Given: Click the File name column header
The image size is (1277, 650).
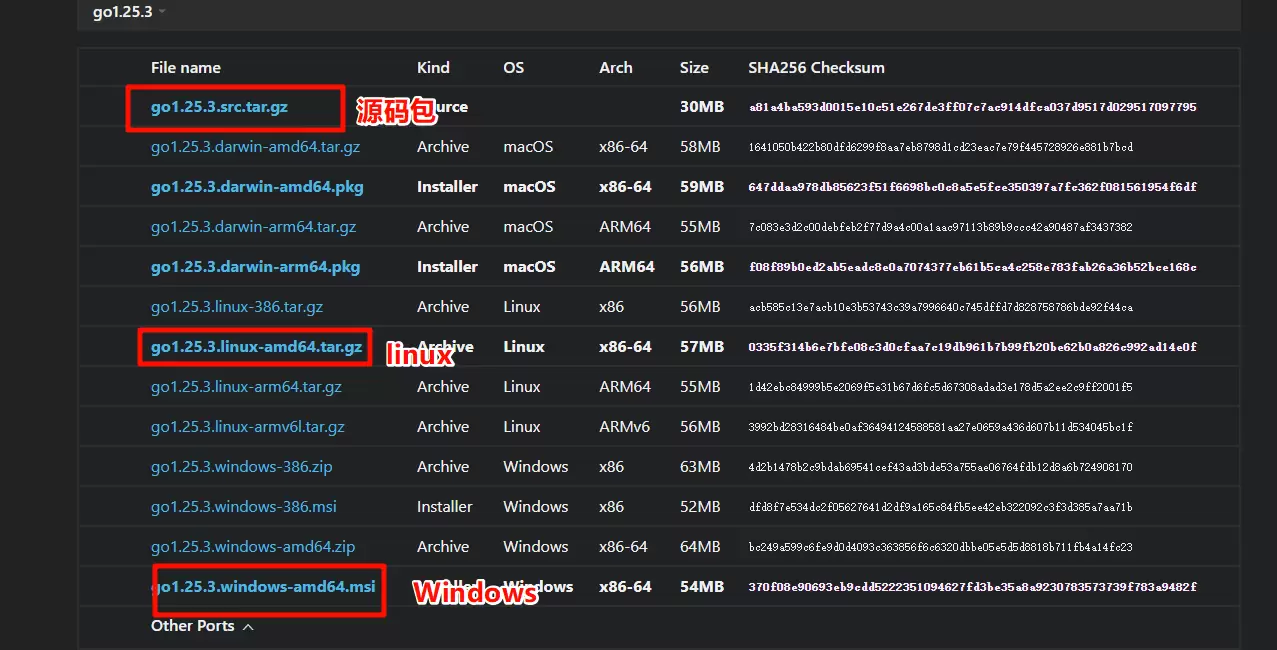Looking at the screenshot, I should 186,68.
